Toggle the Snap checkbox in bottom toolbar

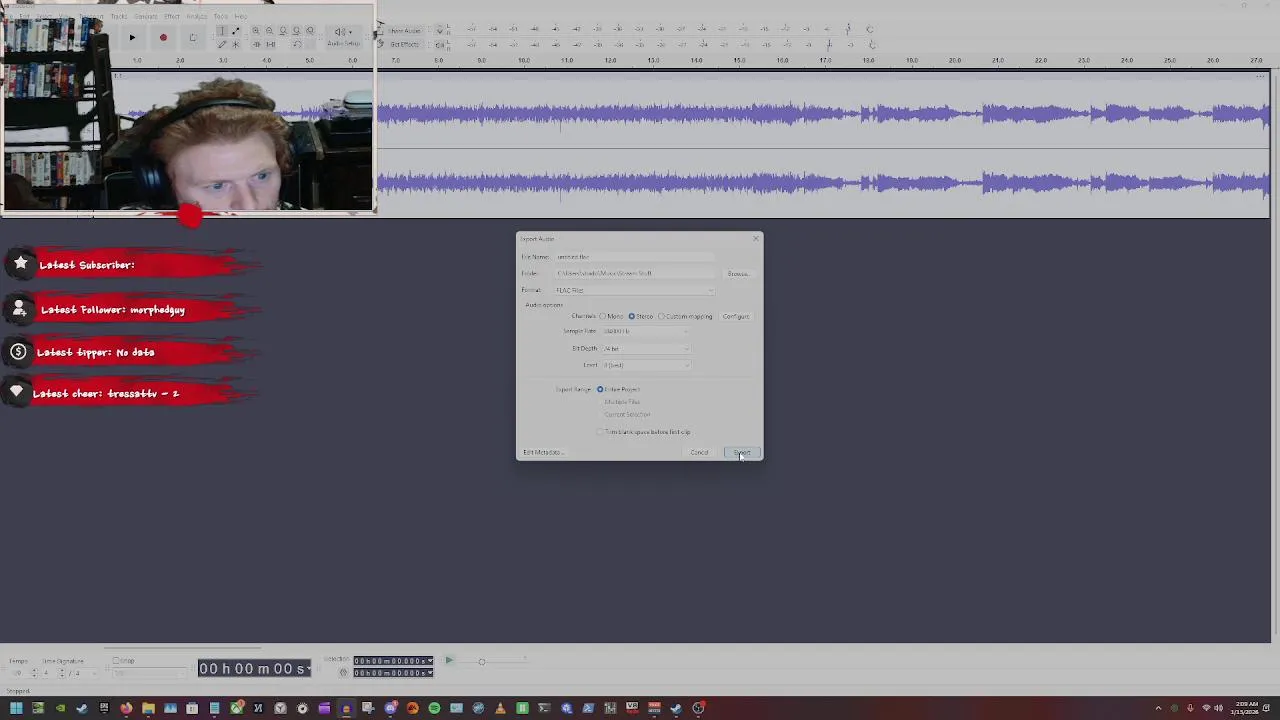coord(116,660)
